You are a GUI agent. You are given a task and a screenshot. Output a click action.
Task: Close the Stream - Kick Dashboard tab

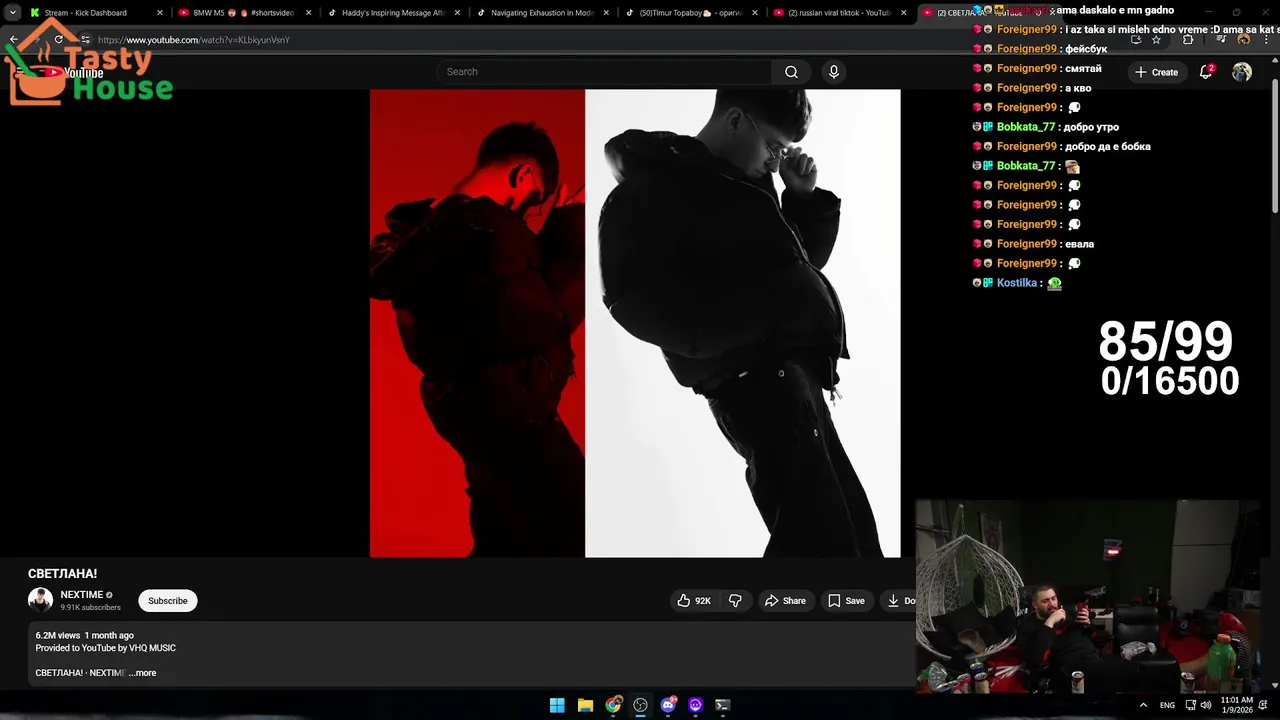tap(159, 13)
